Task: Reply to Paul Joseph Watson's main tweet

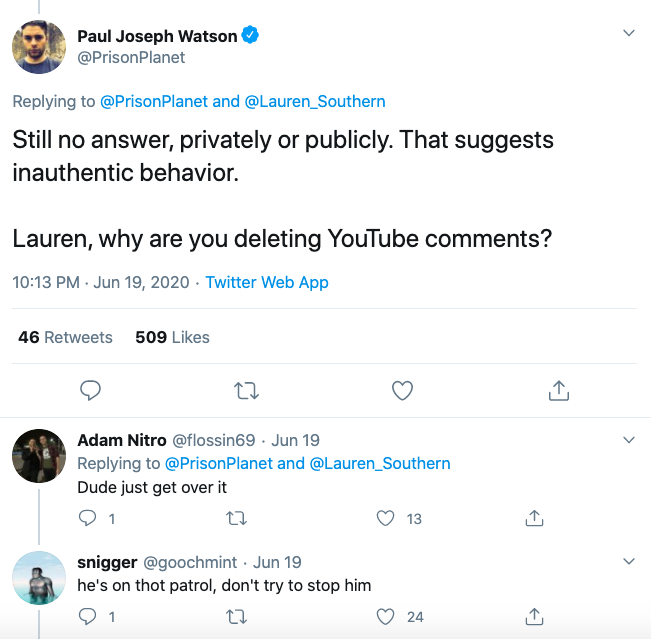Action: coord(90,391)
